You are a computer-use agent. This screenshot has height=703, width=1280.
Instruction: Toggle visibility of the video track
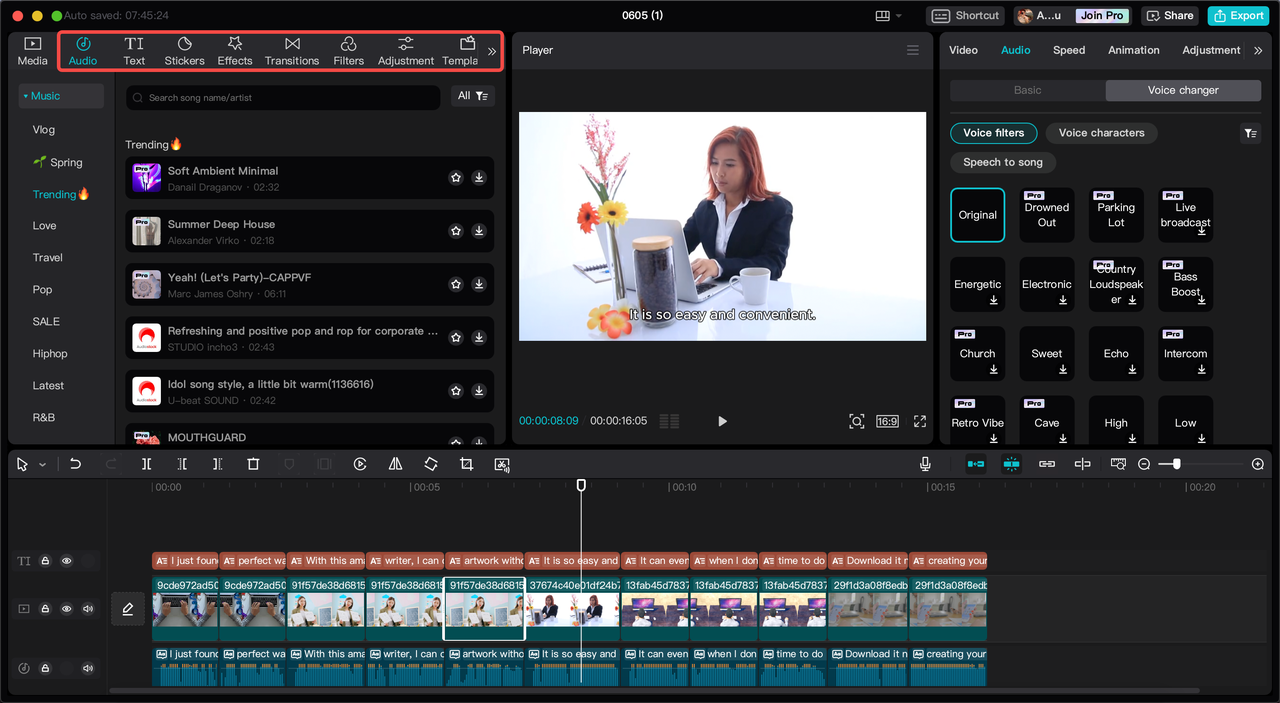pyautogui.click(x=67, y=608)
